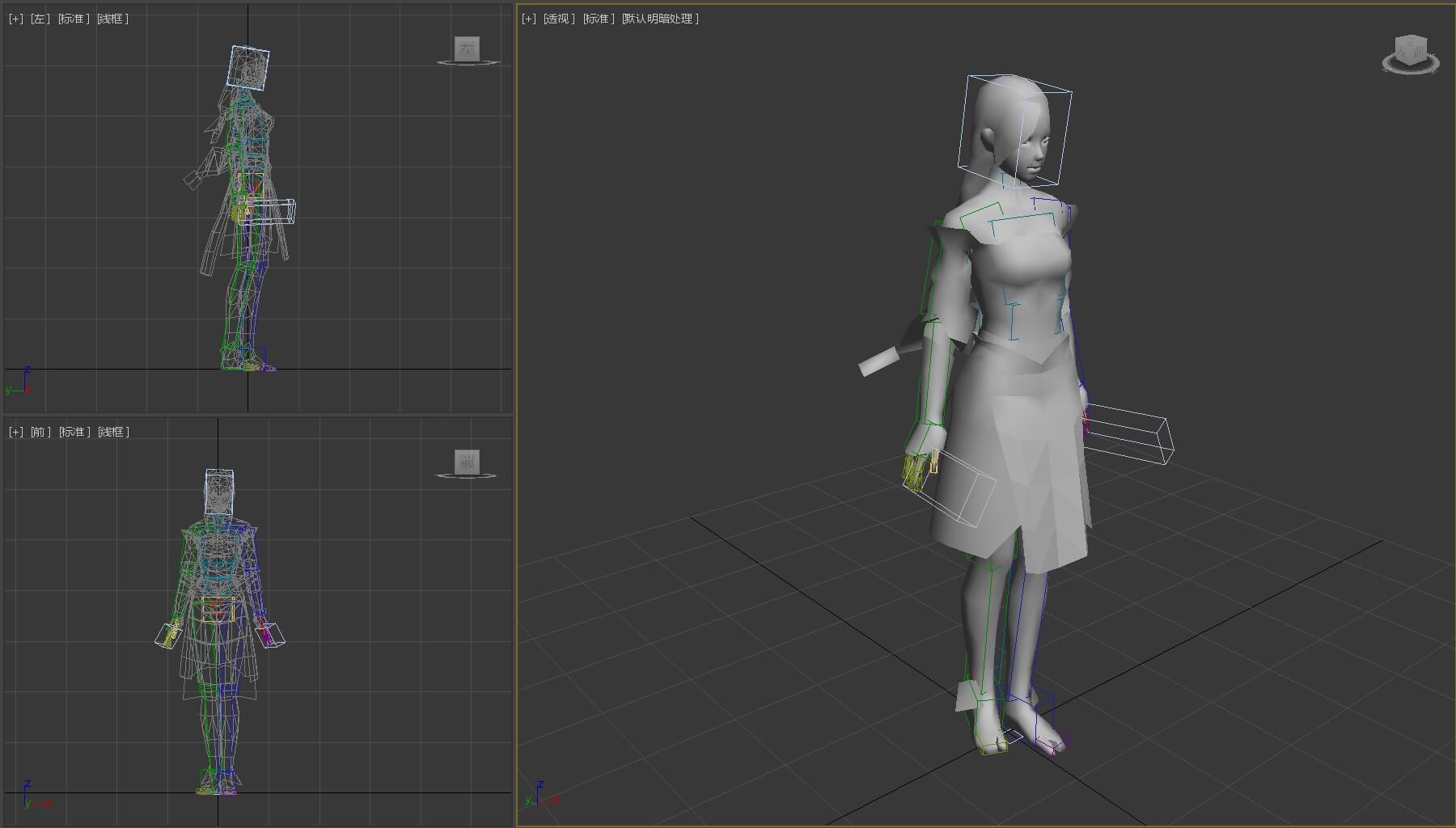Open the [+] menu in the perspective viewport
The image size is (1456, 828).
[x=529, y=19]
